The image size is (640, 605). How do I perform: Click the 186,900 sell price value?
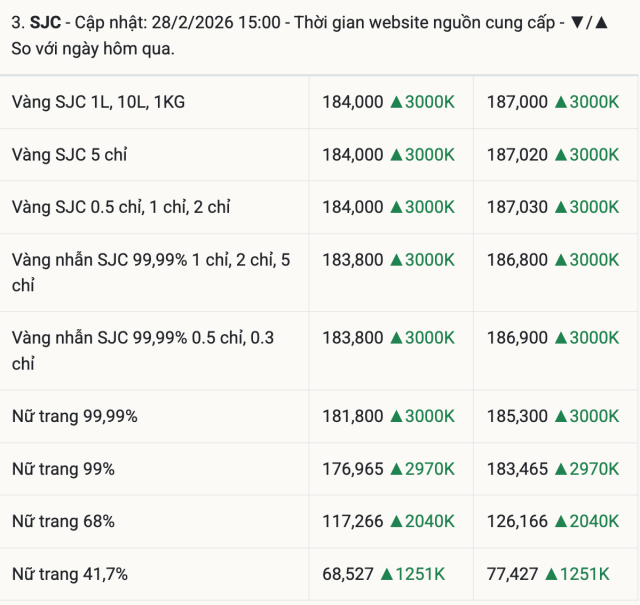(517, 338)
